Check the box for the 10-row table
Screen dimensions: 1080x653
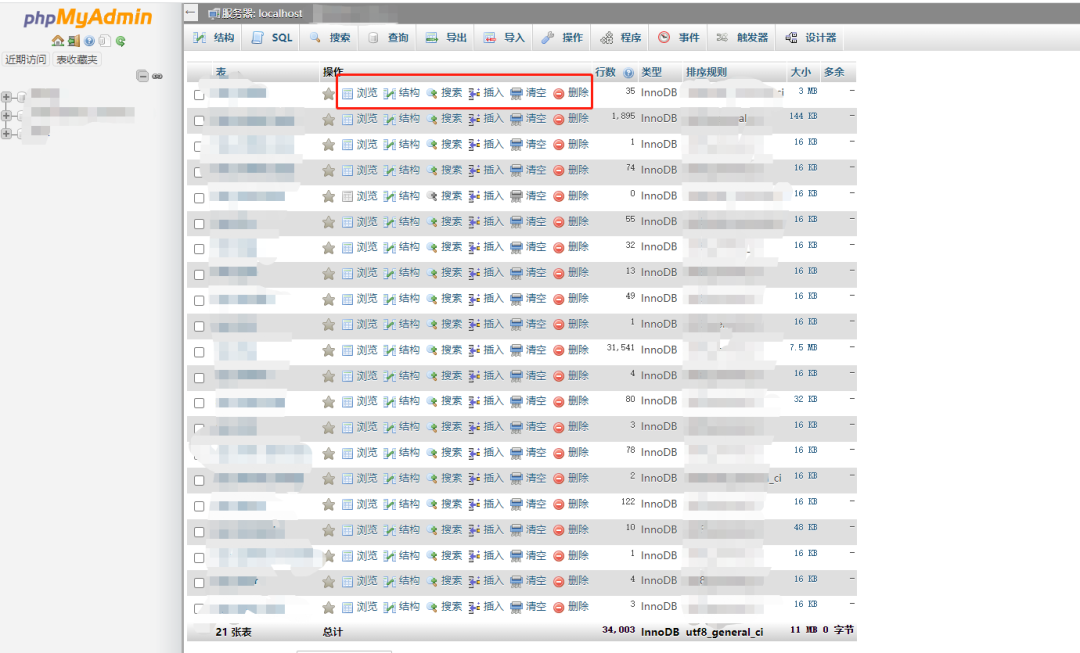(x=199, y=532)
